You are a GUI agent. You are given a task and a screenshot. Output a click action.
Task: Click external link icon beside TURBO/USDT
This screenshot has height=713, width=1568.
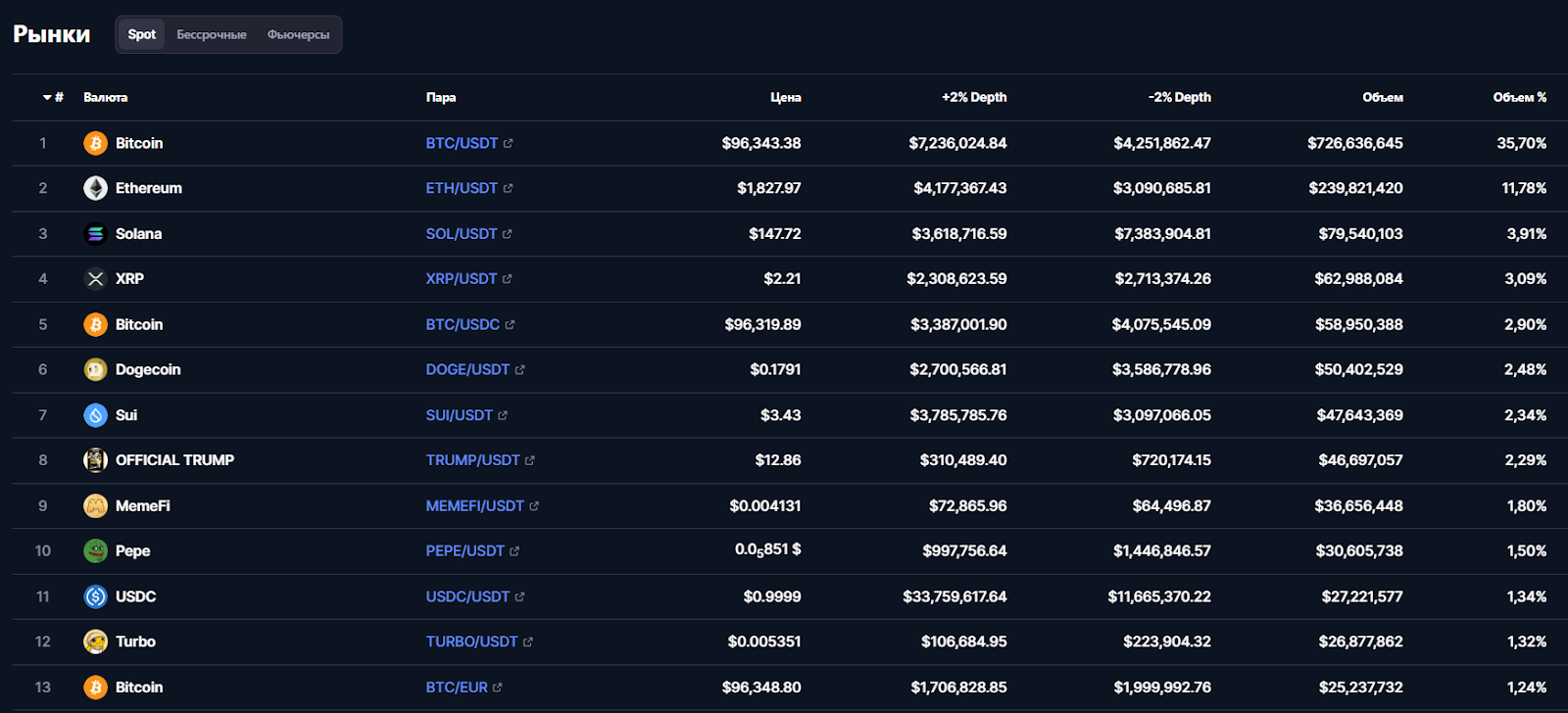[527, 642]
